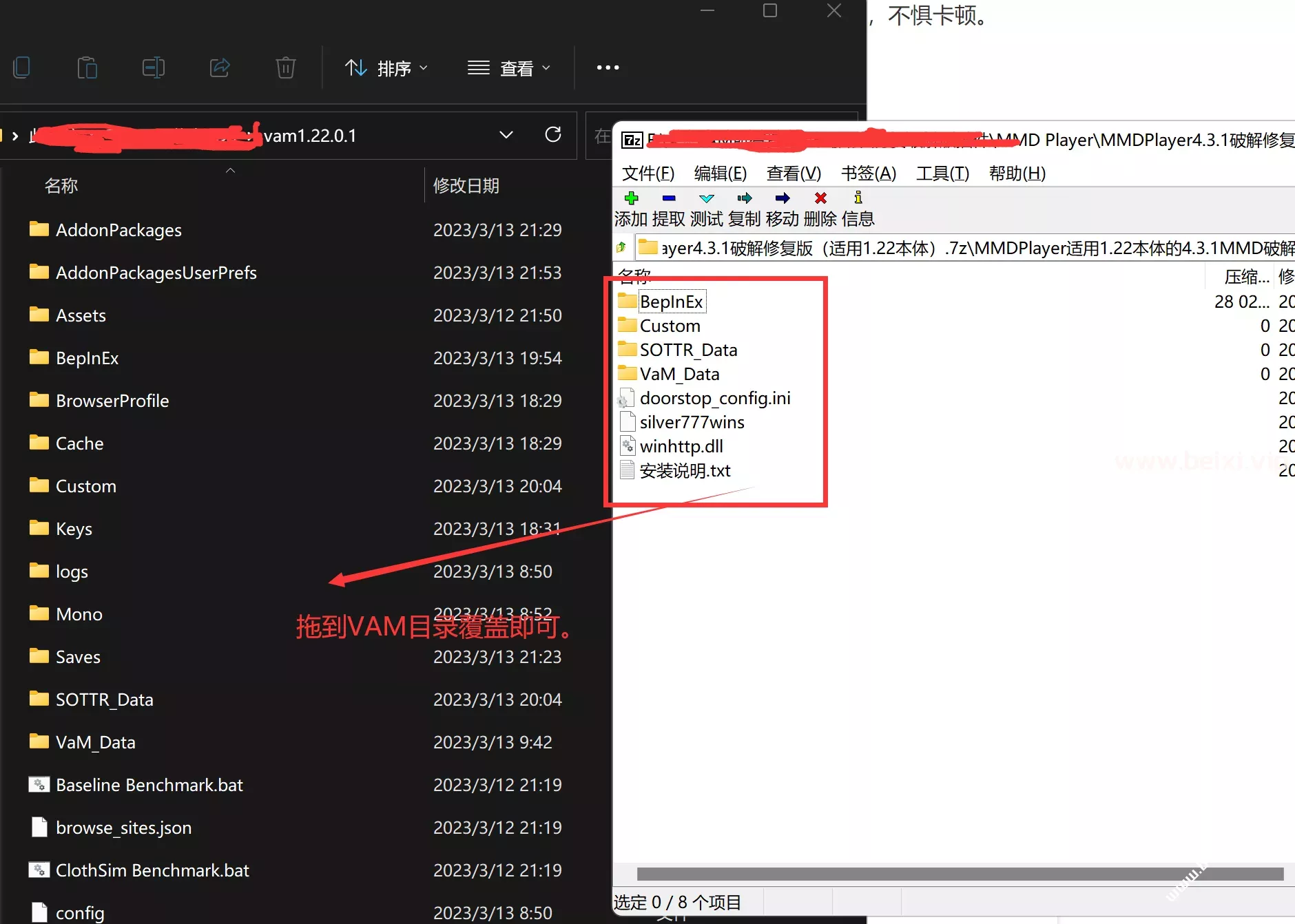Click 7-Zip 测试 test button
1295x924 pixels.
(x=707, y=209)
